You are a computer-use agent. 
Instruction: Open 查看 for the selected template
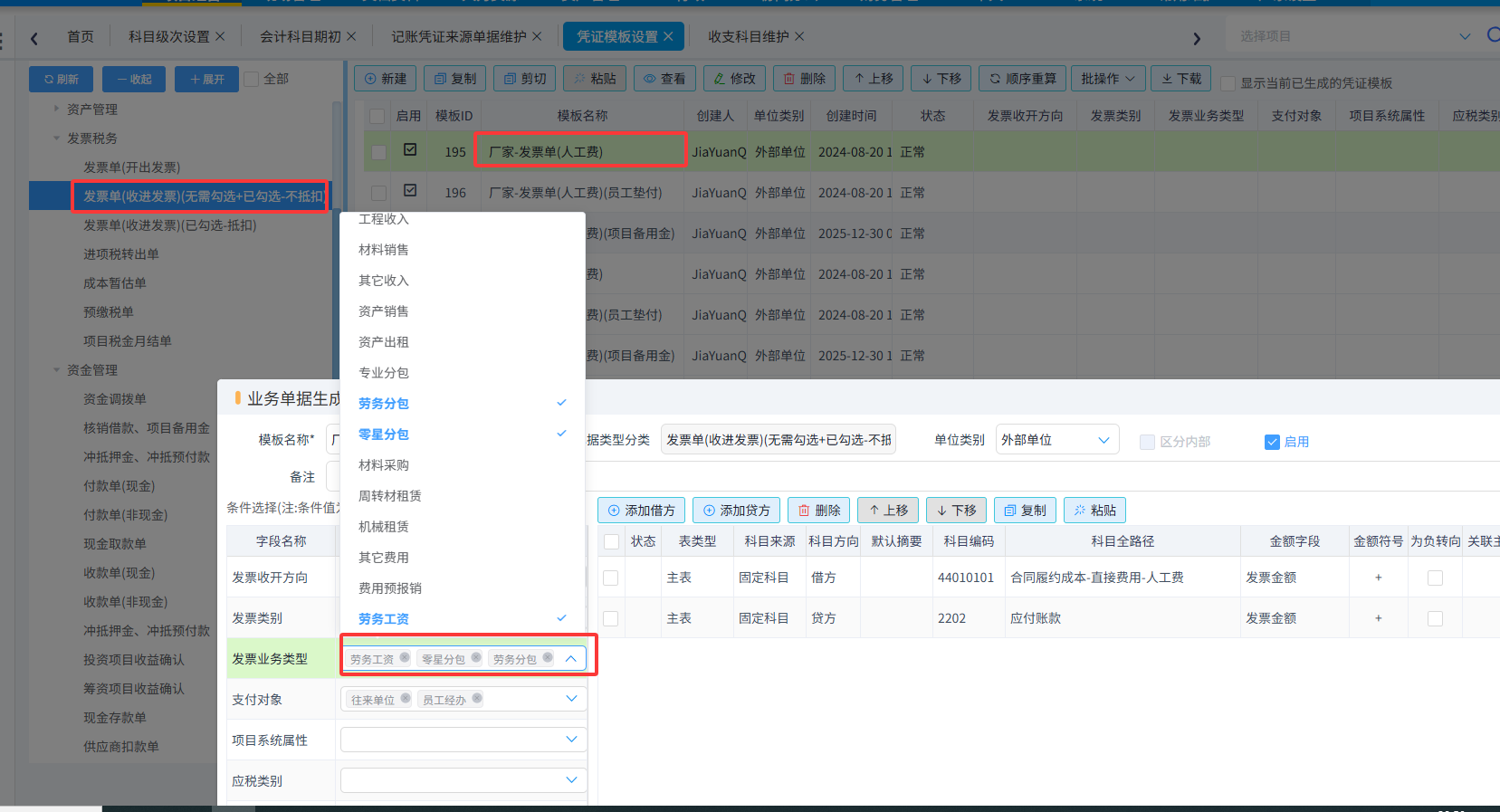pos(664,79)
